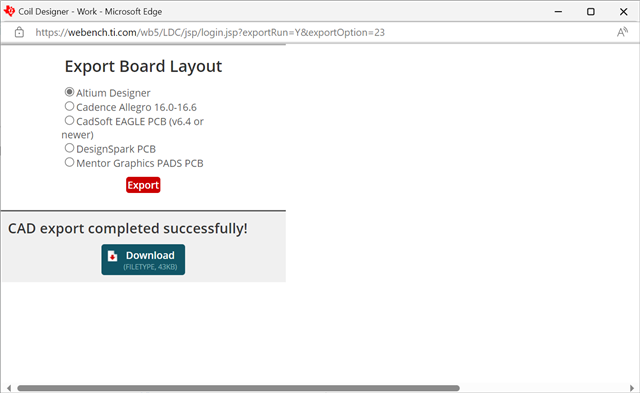Click the 'Export Board Layout' heading
640x393 pixels.
click(143, 67)
